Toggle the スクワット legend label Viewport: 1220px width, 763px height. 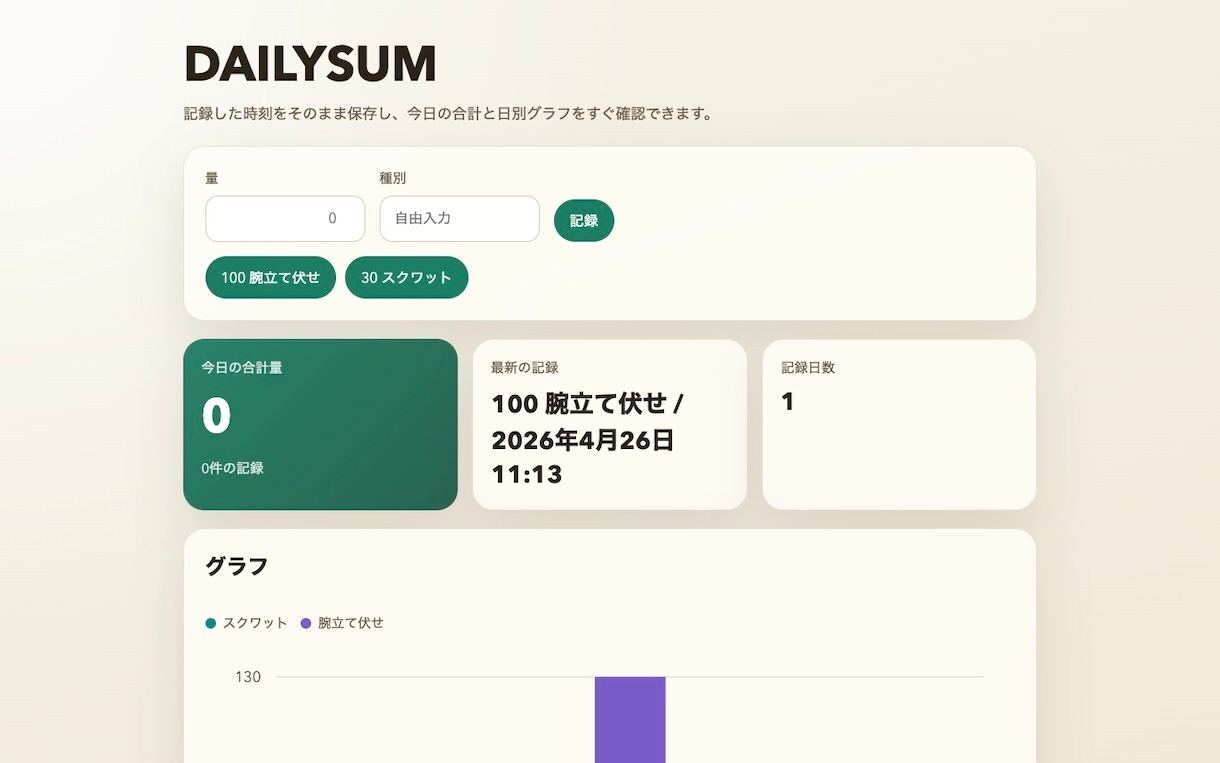[x=255, y=623]
